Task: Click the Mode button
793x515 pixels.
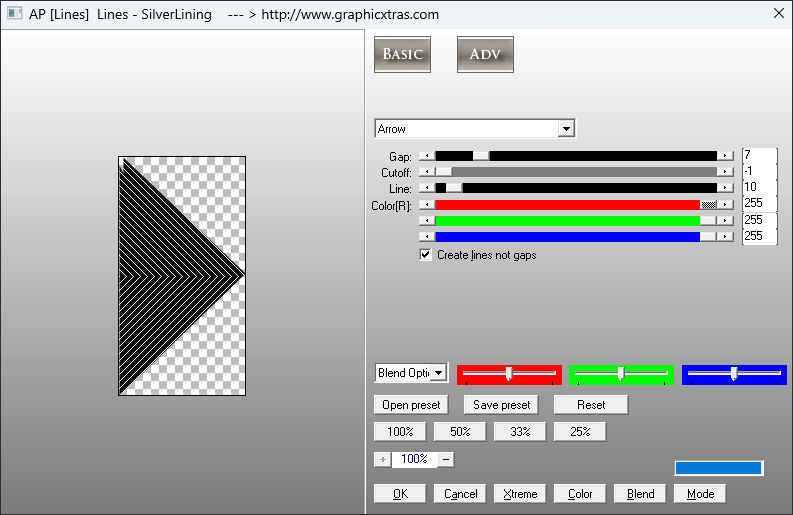Action: tap(700, 493)
